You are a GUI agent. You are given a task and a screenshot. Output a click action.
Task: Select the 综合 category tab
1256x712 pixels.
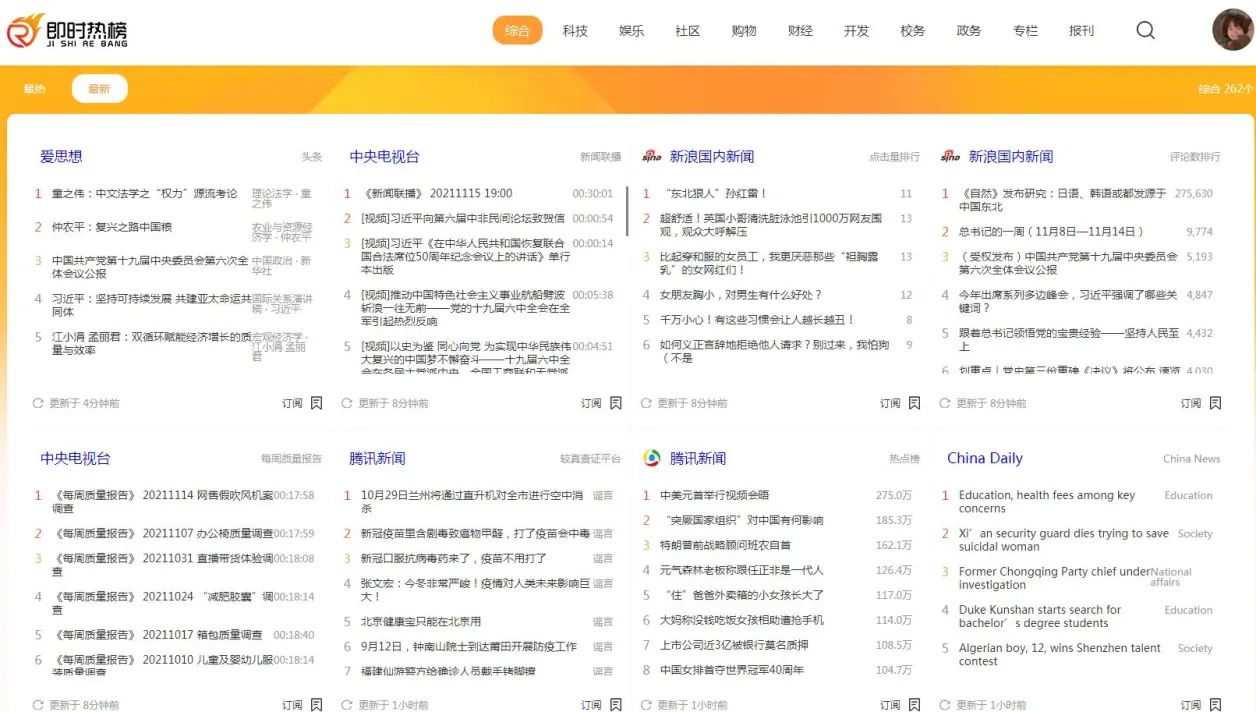(517, 30)
